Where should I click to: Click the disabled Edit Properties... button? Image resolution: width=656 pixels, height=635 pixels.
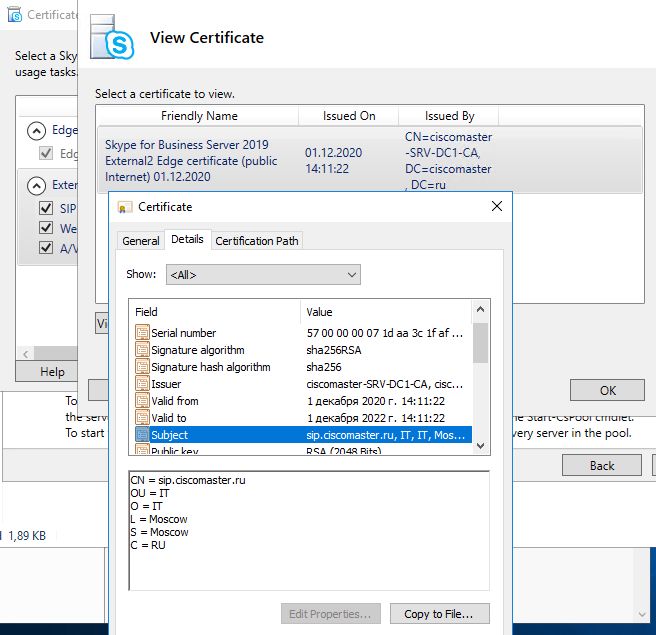(x=331, y=614)
